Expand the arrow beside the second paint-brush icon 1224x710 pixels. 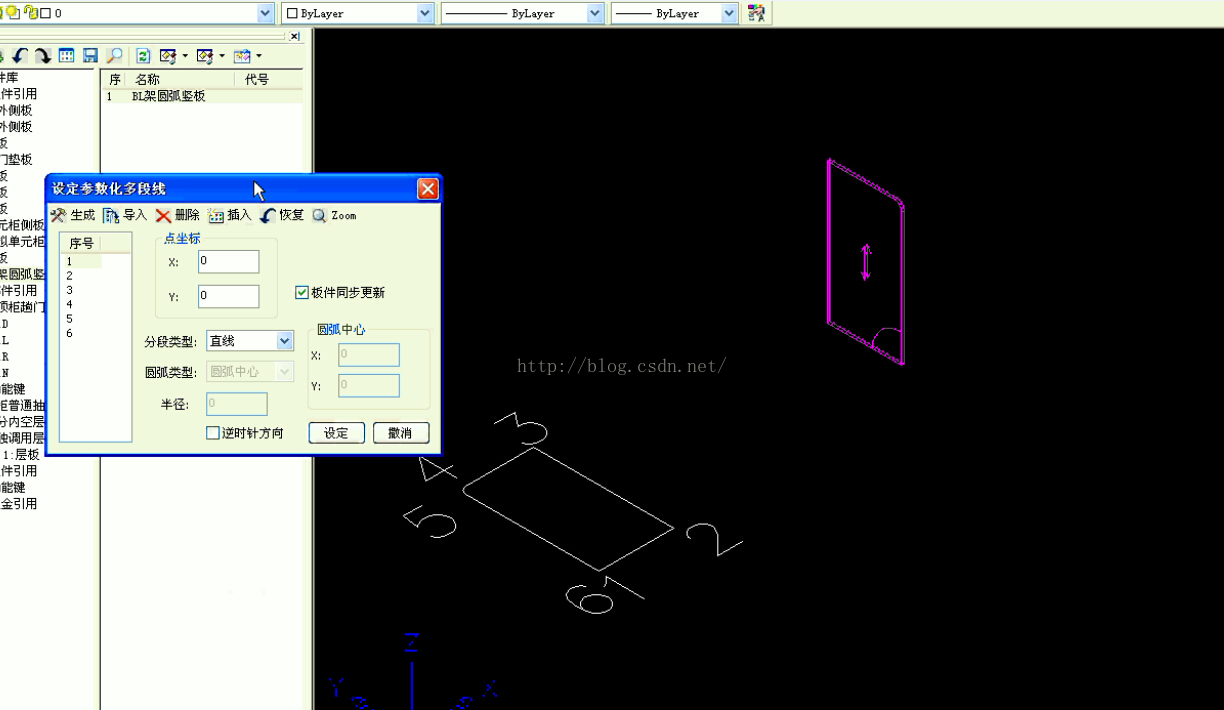(x=222, y=56)
